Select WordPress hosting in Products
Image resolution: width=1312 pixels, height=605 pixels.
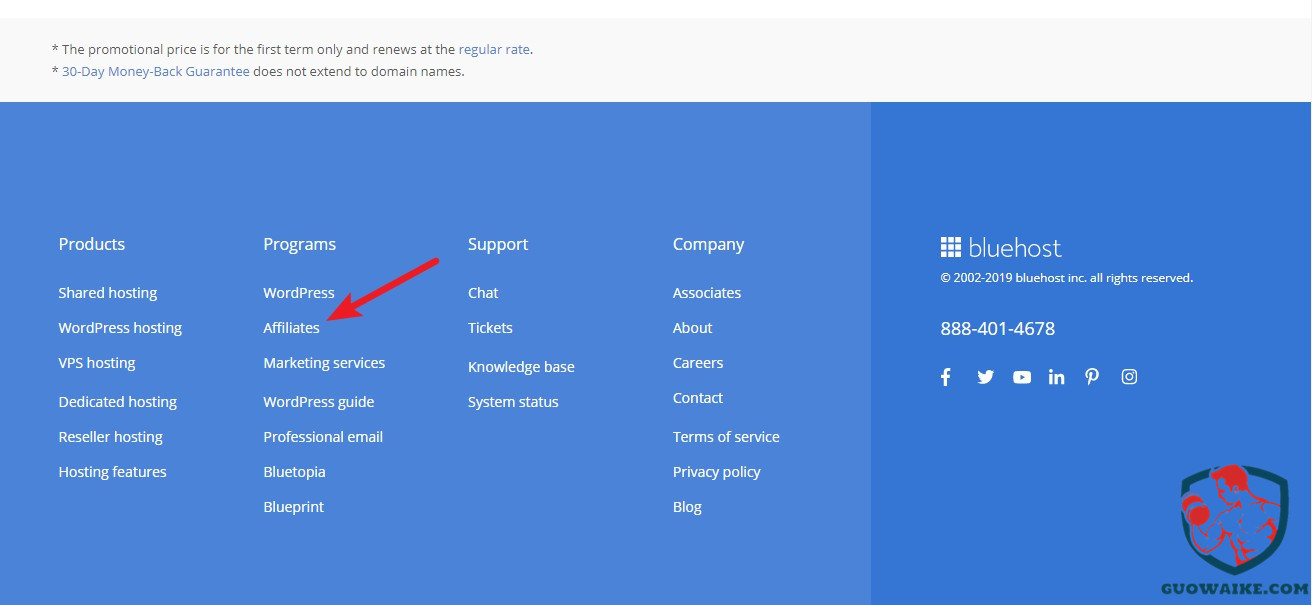(x=120, y=328)
